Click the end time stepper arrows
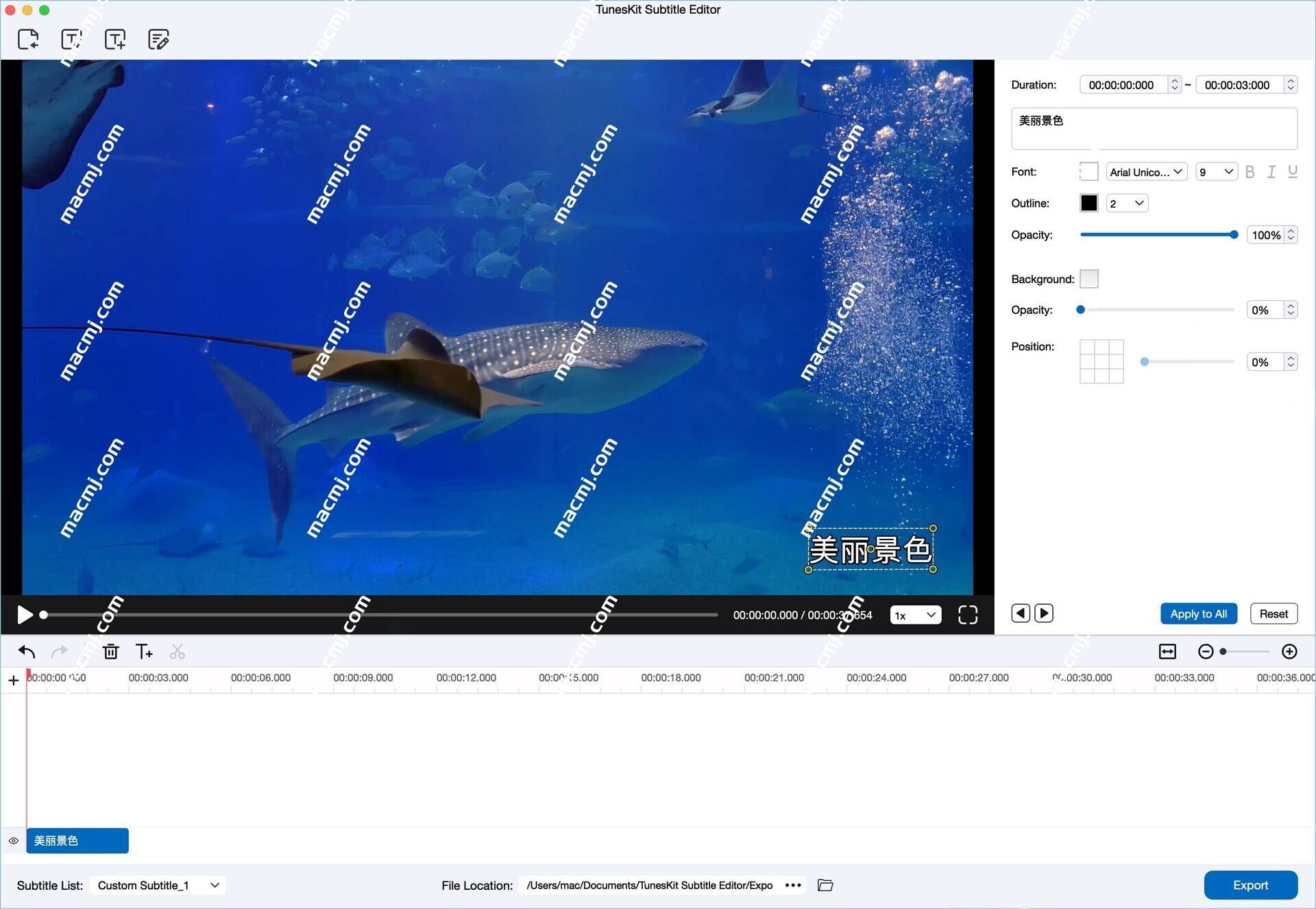 1291,84
